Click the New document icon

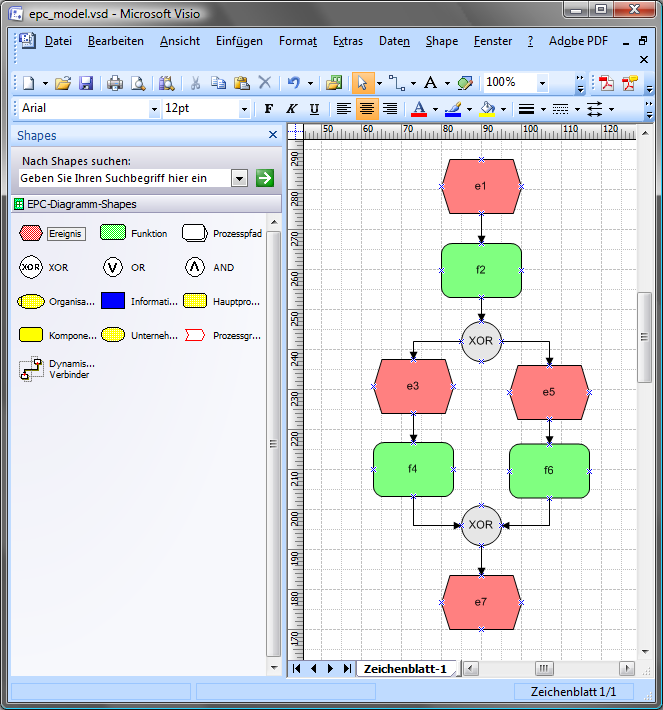pos(29,83)
